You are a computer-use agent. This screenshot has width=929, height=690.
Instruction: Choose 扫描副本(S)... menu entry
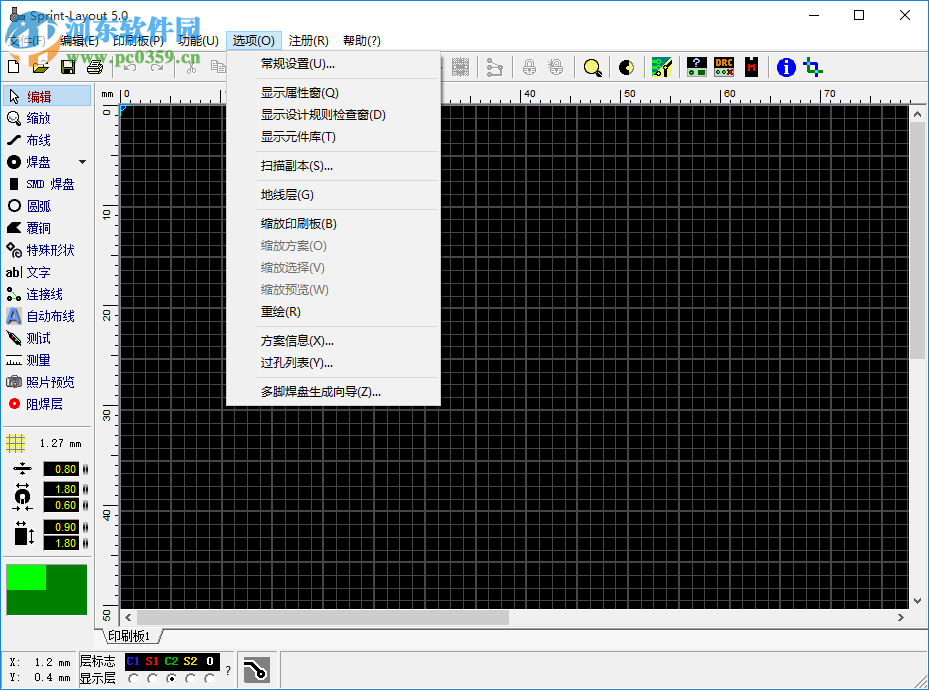pos(333,166)
